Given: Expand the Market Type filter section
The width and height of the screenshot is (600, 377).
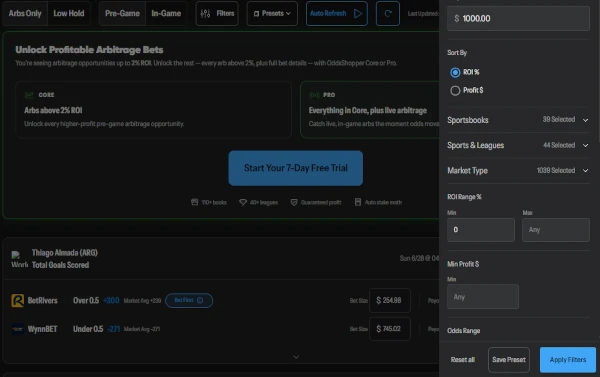Looking at the screenshot, I should [x=518, y=171].
